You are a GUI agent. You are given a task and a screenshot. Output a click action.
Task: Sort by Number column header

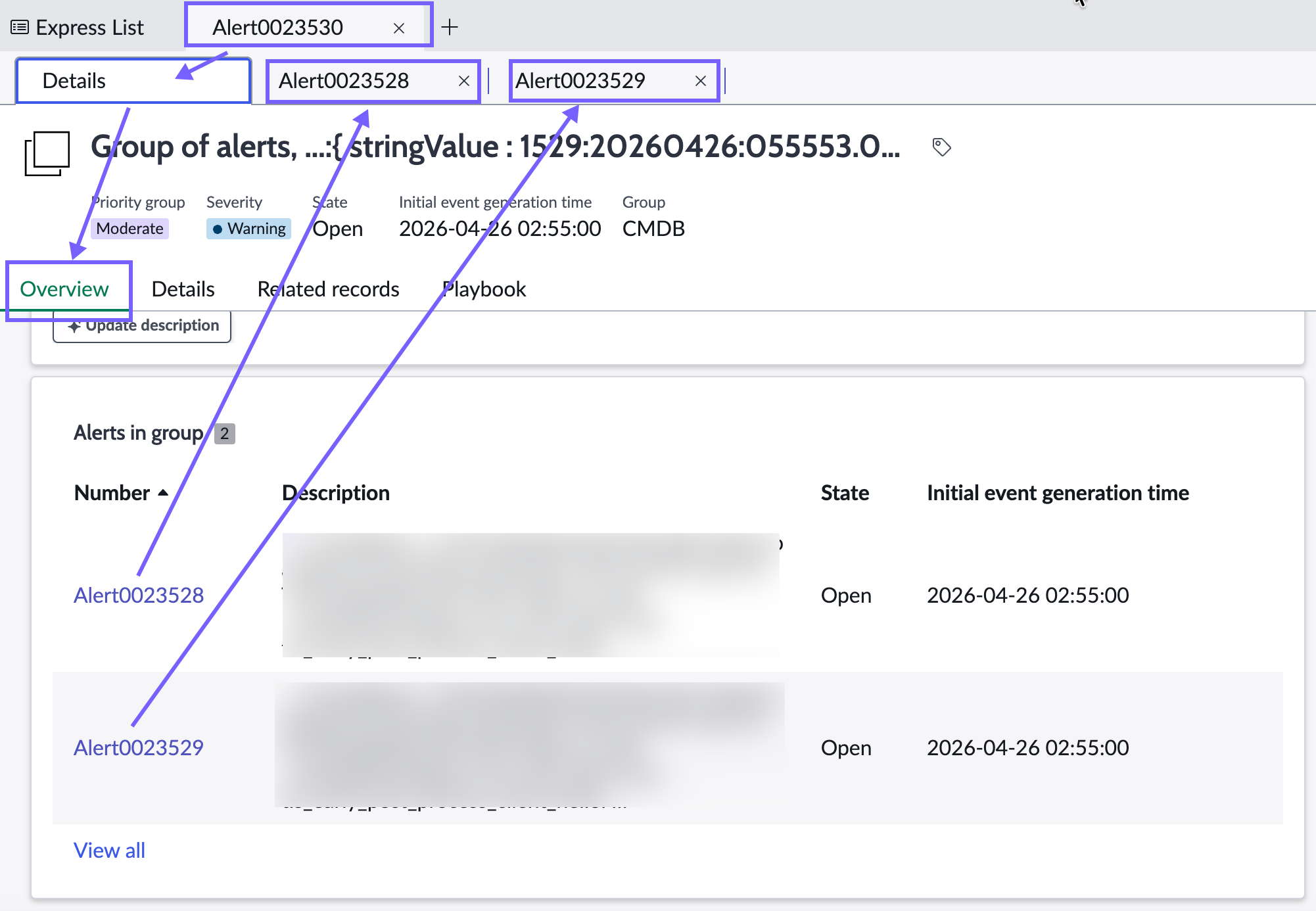click(112, 493)
